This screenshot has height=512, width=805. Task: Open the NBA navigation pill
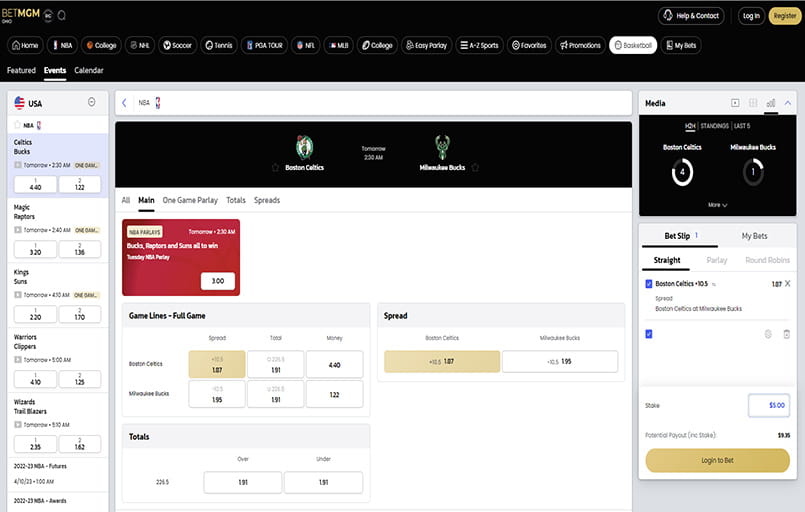[x=62, y=45]
